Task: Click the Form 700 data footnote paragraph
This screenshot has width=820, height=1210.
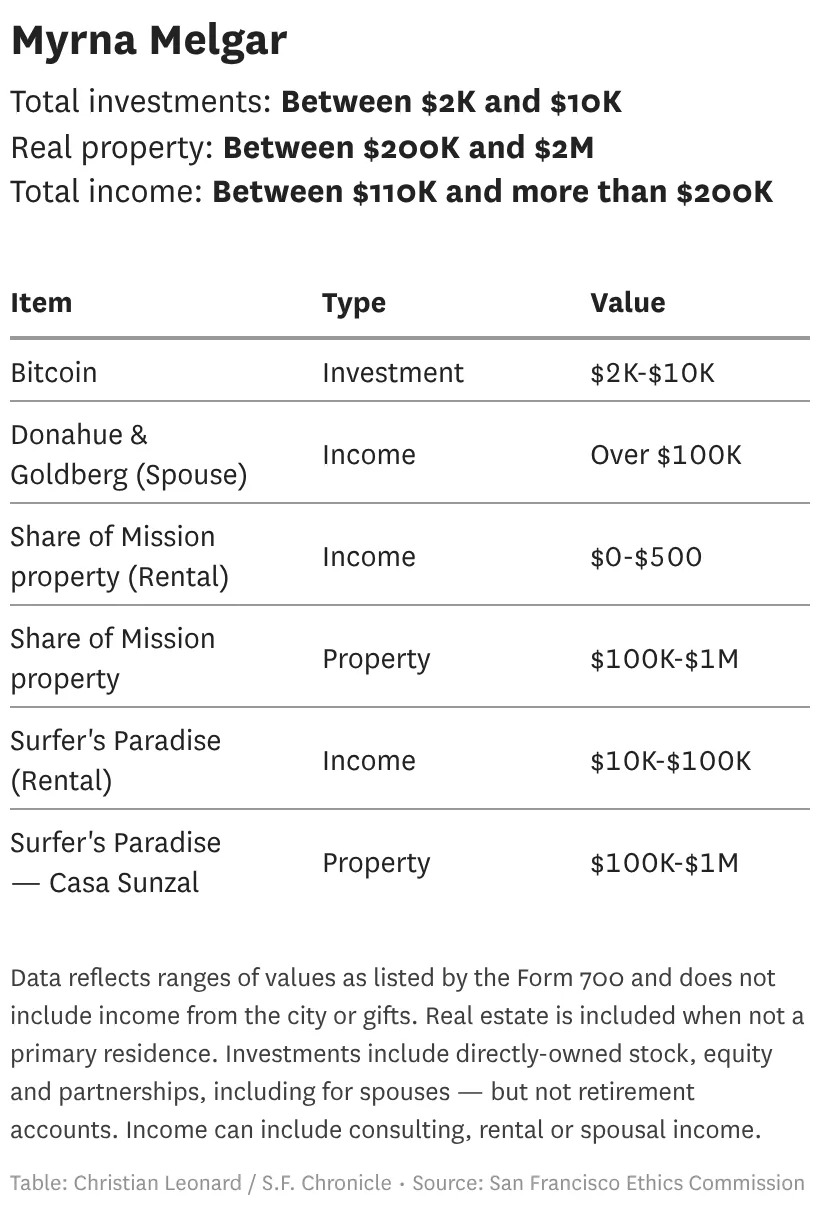Action: (407, 1054)
